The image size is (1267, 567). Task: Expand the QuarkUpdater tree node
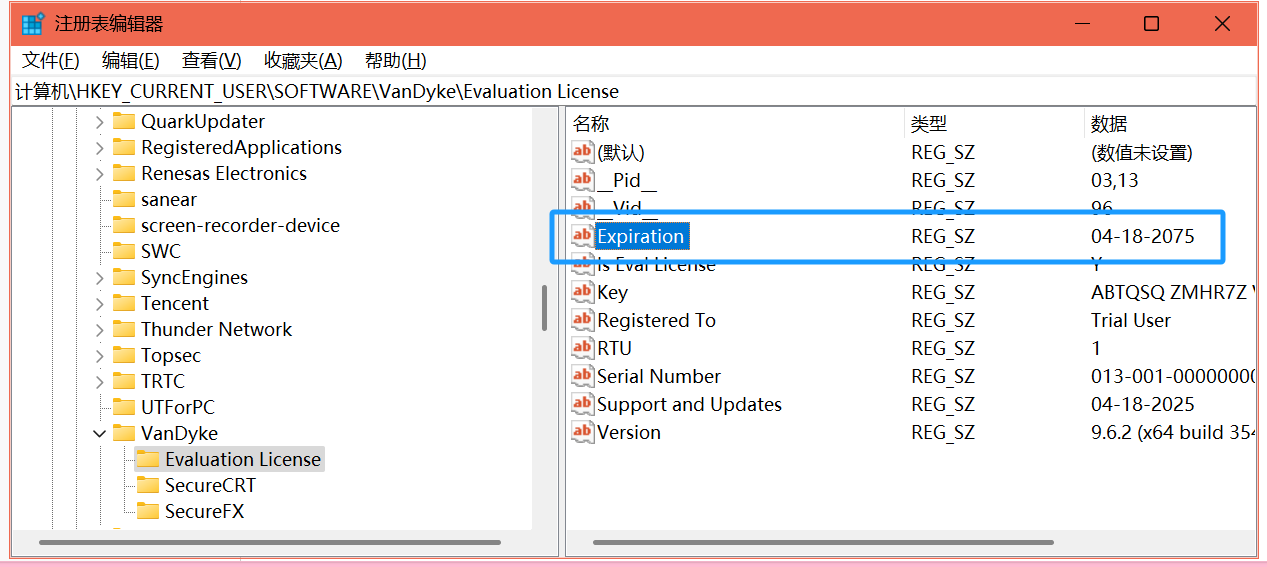point(99,122)
